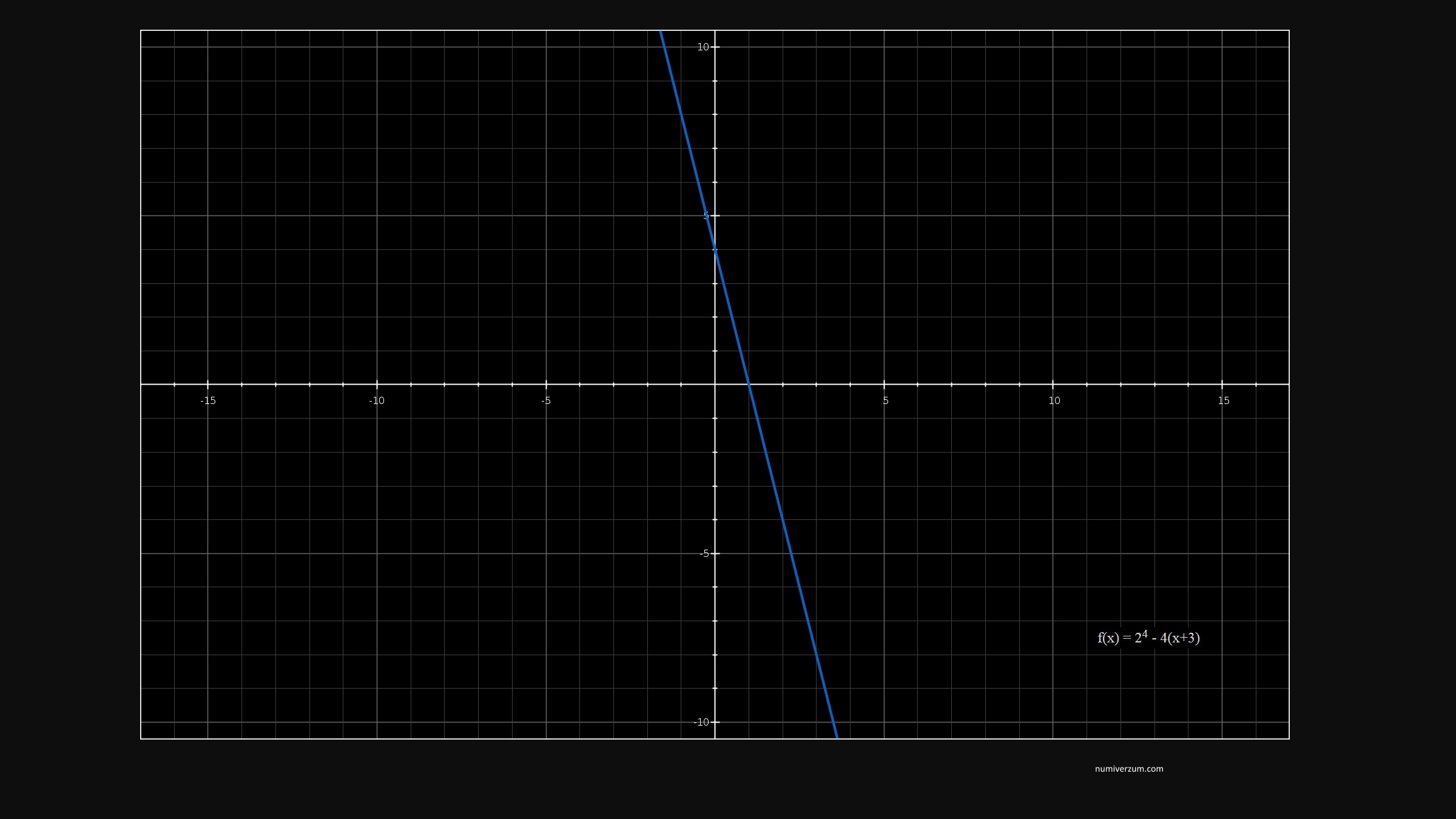Click blue line's bottom end at plot border
This screenshot has height=819, width=1456.
[x=837, y=736]
